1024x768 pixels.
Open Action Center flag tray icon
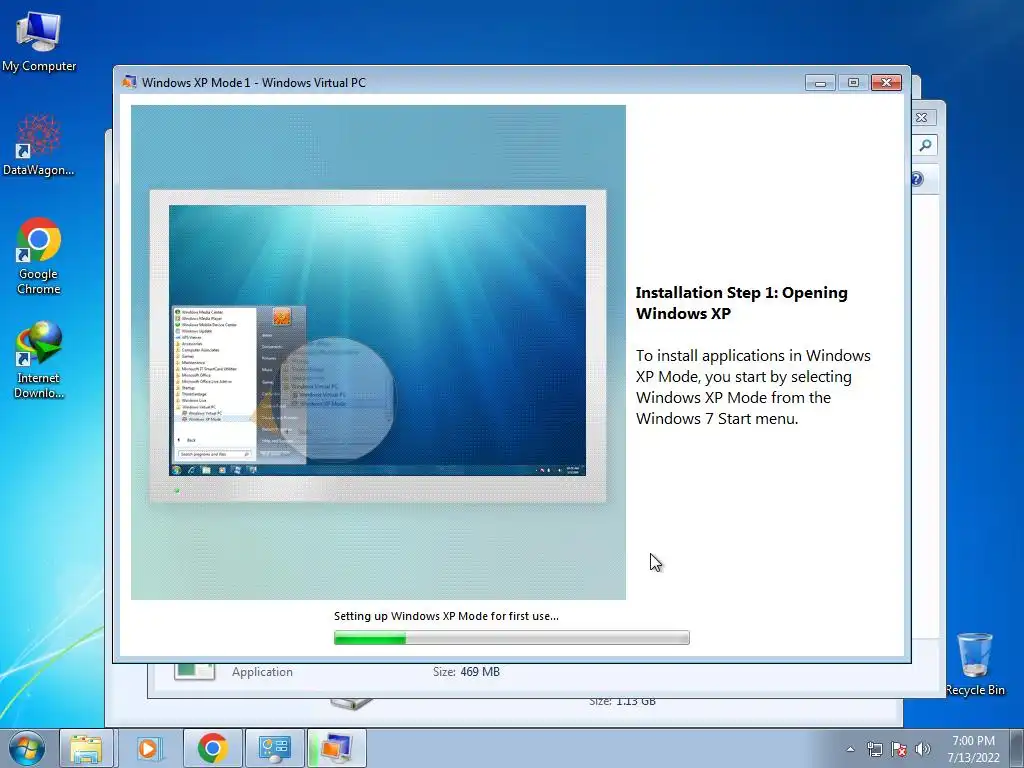tap(899, 750)
